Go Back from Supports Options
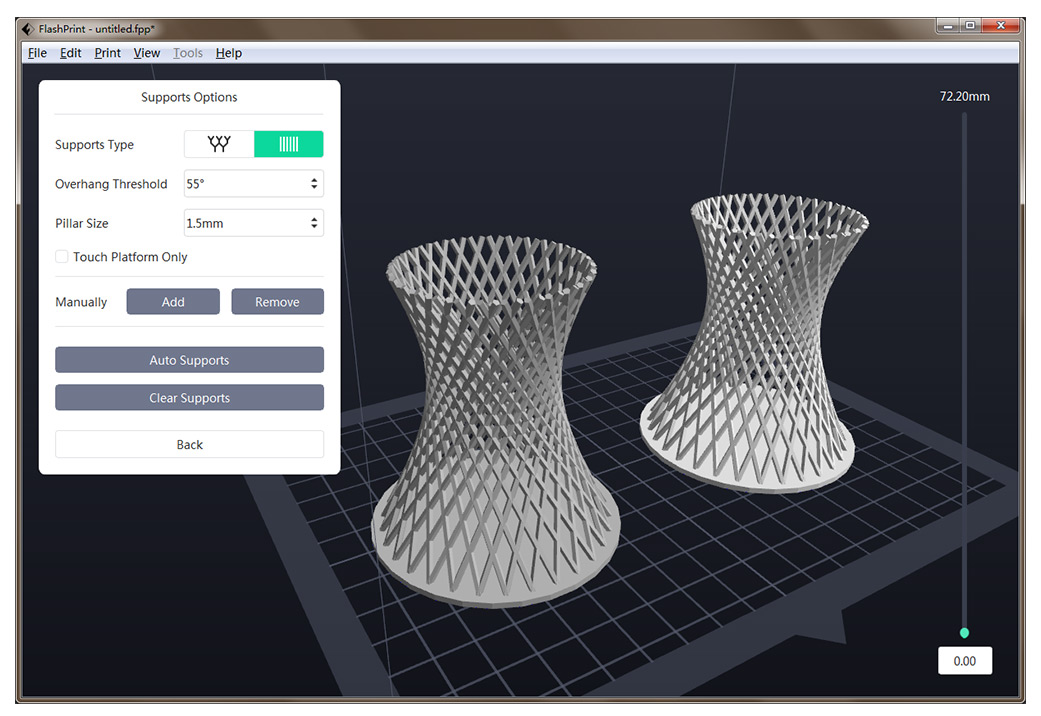 click(189, 444)
